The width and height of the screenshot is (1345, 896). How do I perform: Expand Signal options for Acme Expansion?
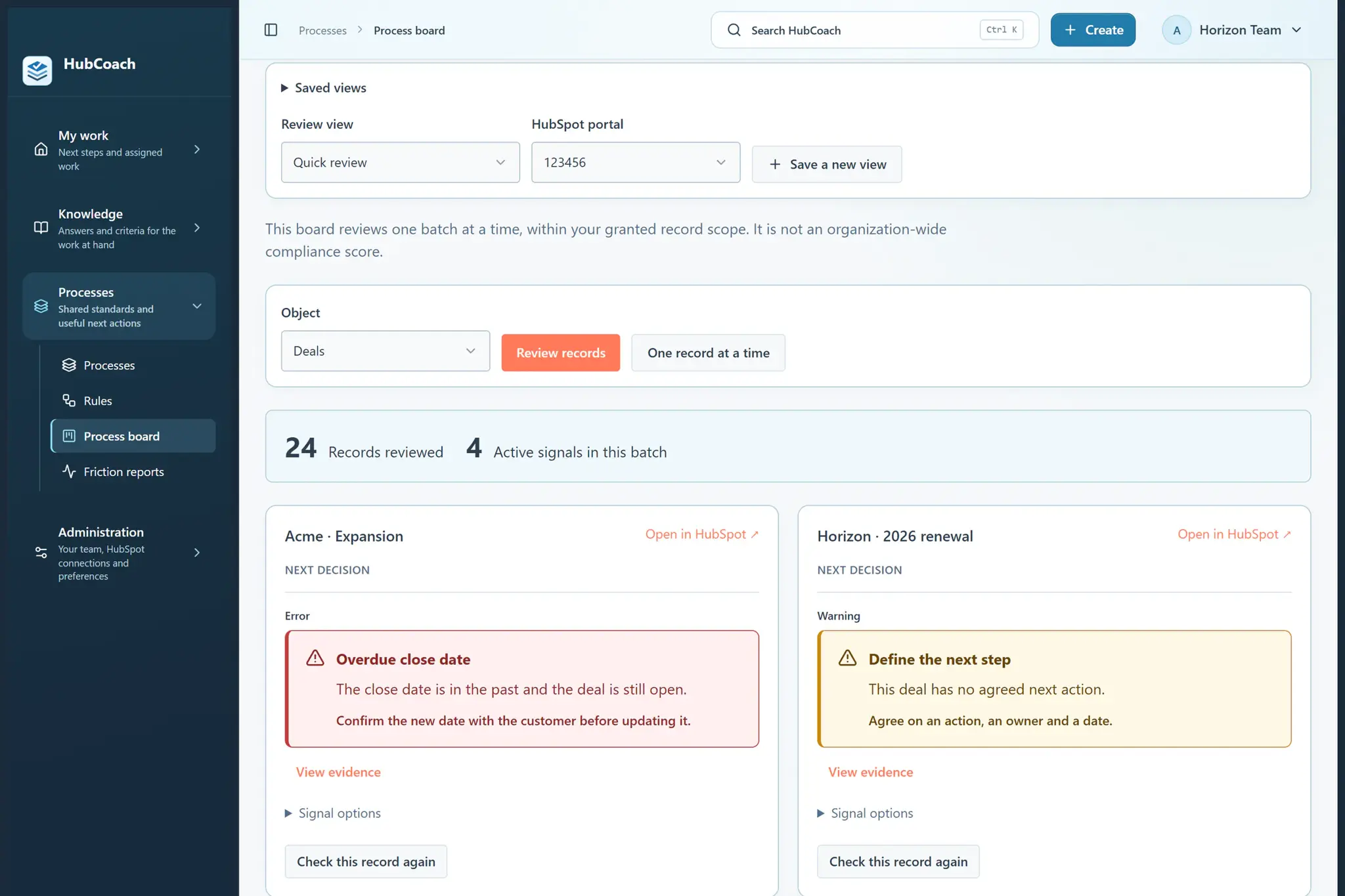pos(333,813)
